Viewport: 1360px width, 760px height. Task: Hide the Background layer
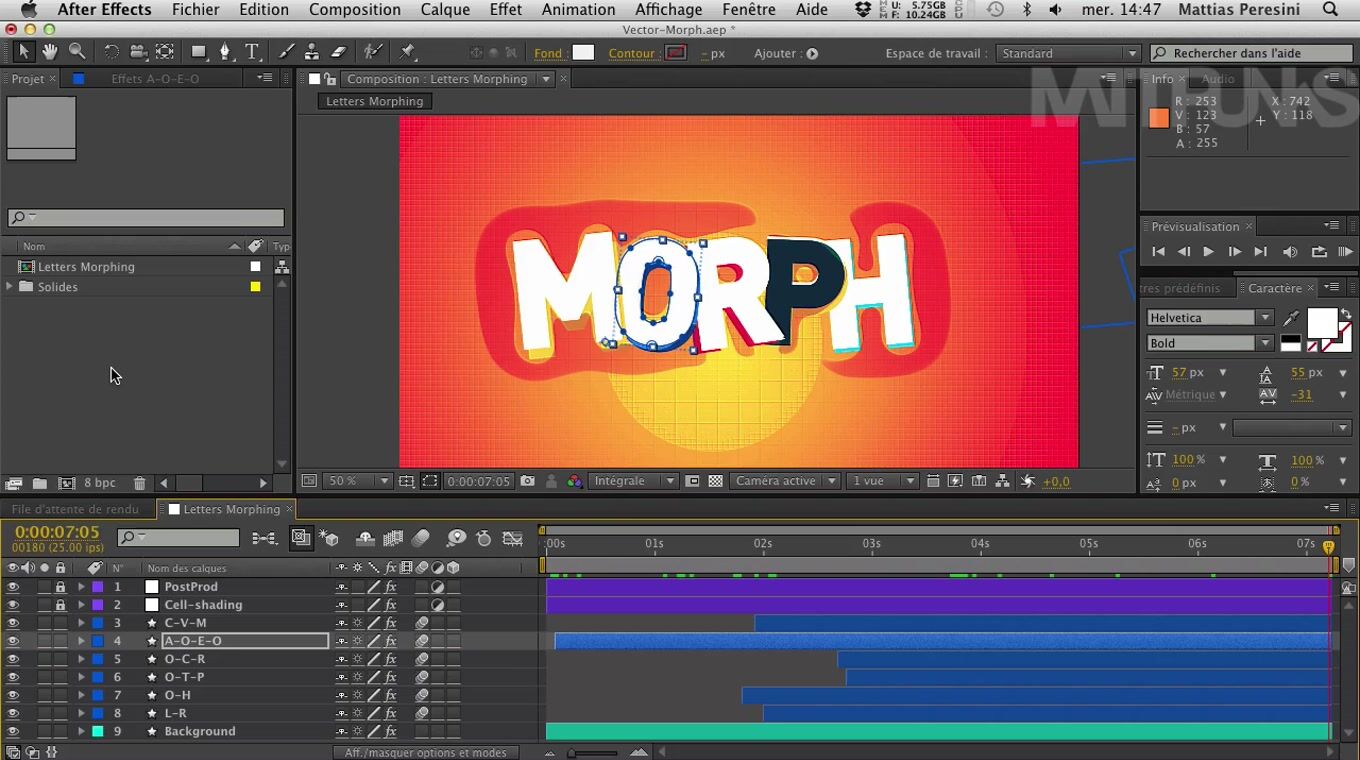point(13,731)
